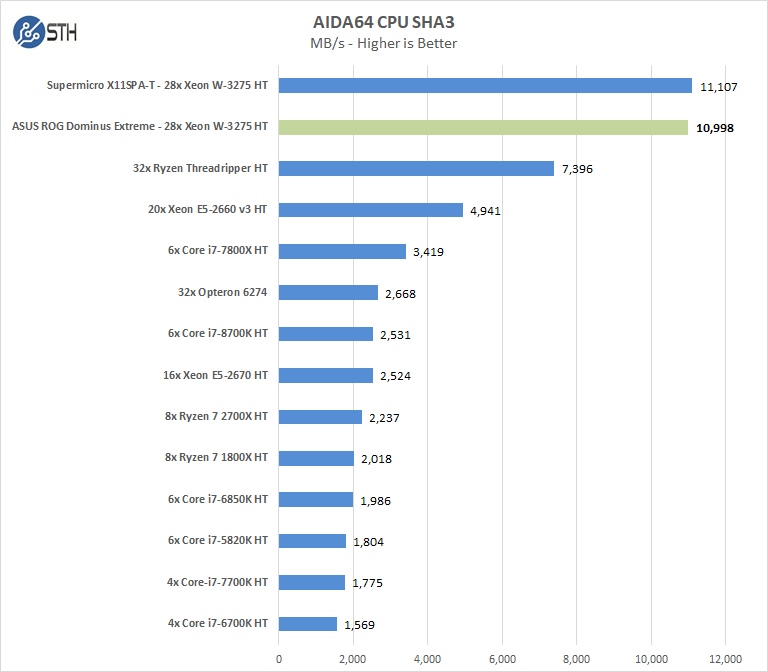Click the subtitle MB/s - Higher is Better
Viewport: 768px width, 672px height.
[384, 44]
